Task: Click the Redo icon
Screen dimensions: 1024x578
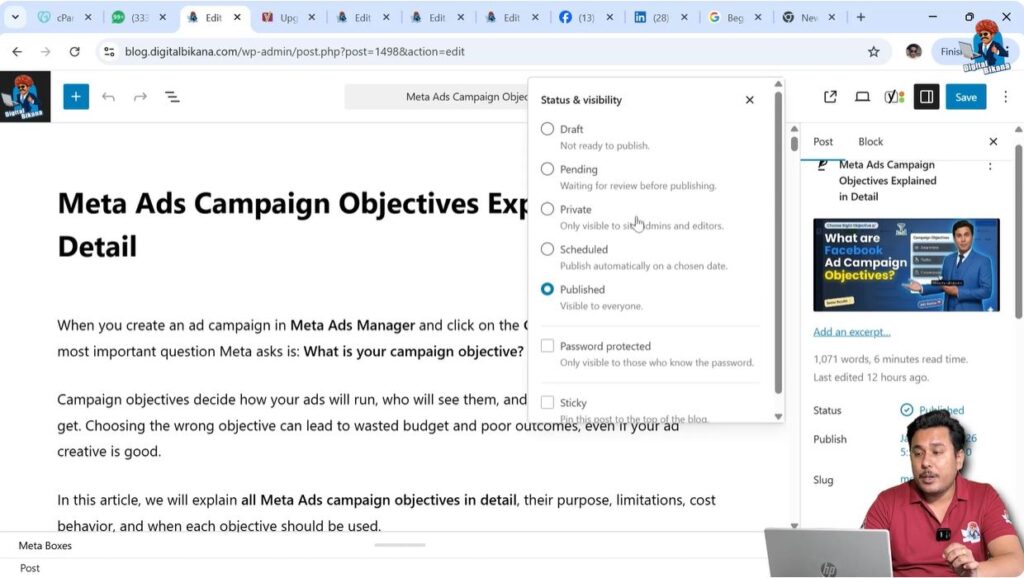Action: point(141,96)
